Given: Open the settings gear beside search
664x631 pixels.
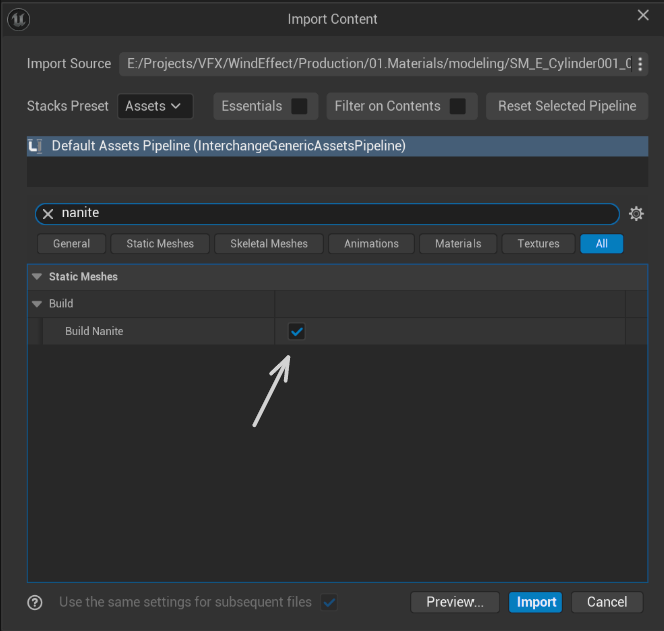Looking at the screenshot, I should 636,214.
